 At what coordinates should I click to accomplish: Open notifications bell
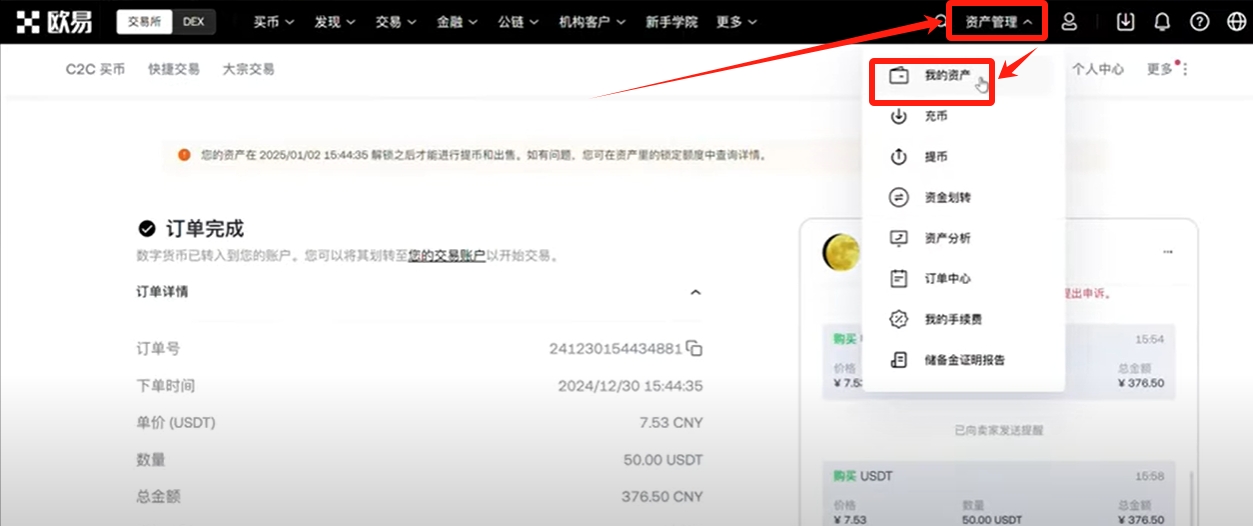tap(1162, 22)
